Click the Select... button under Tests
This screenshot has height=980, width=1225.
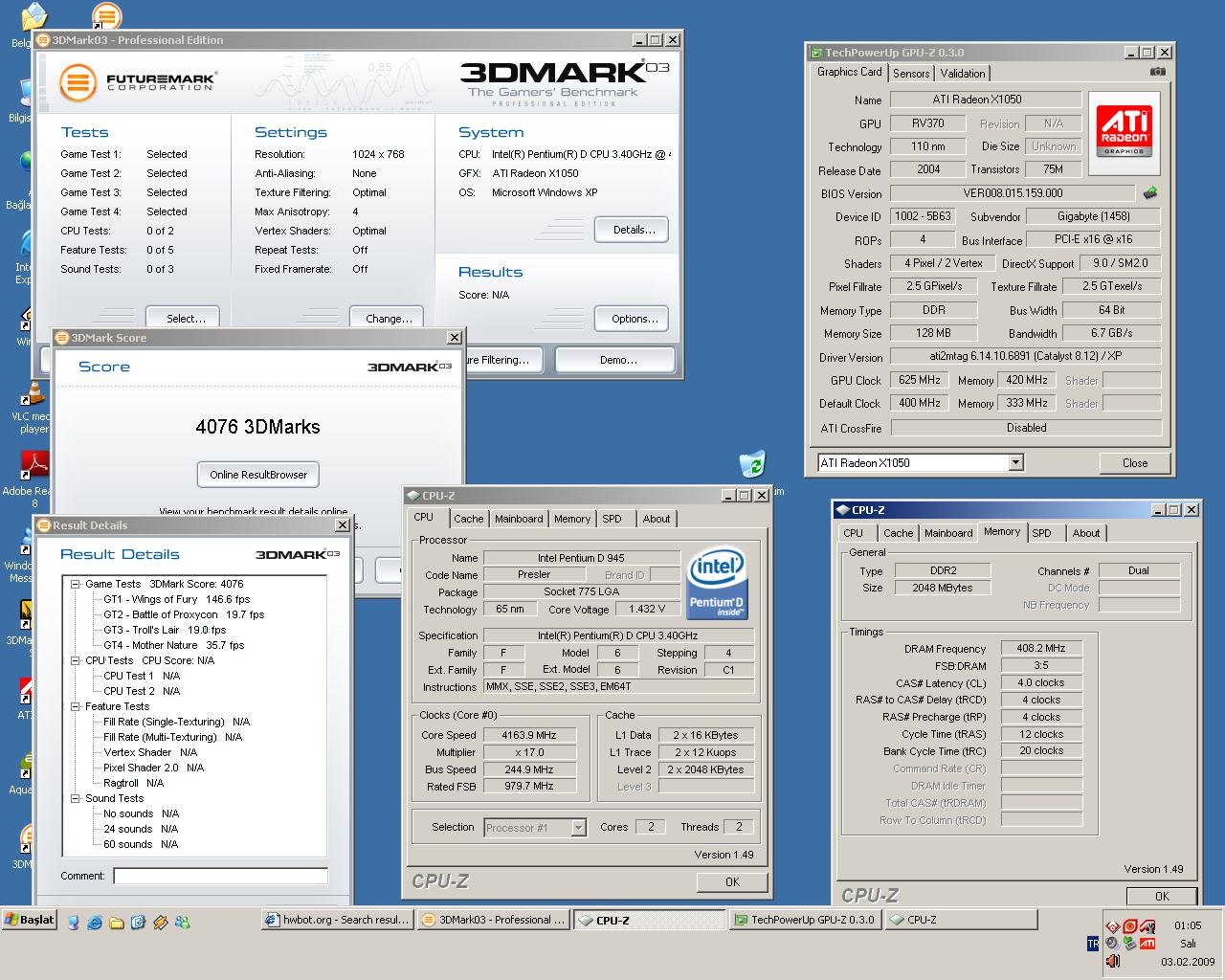183,318
